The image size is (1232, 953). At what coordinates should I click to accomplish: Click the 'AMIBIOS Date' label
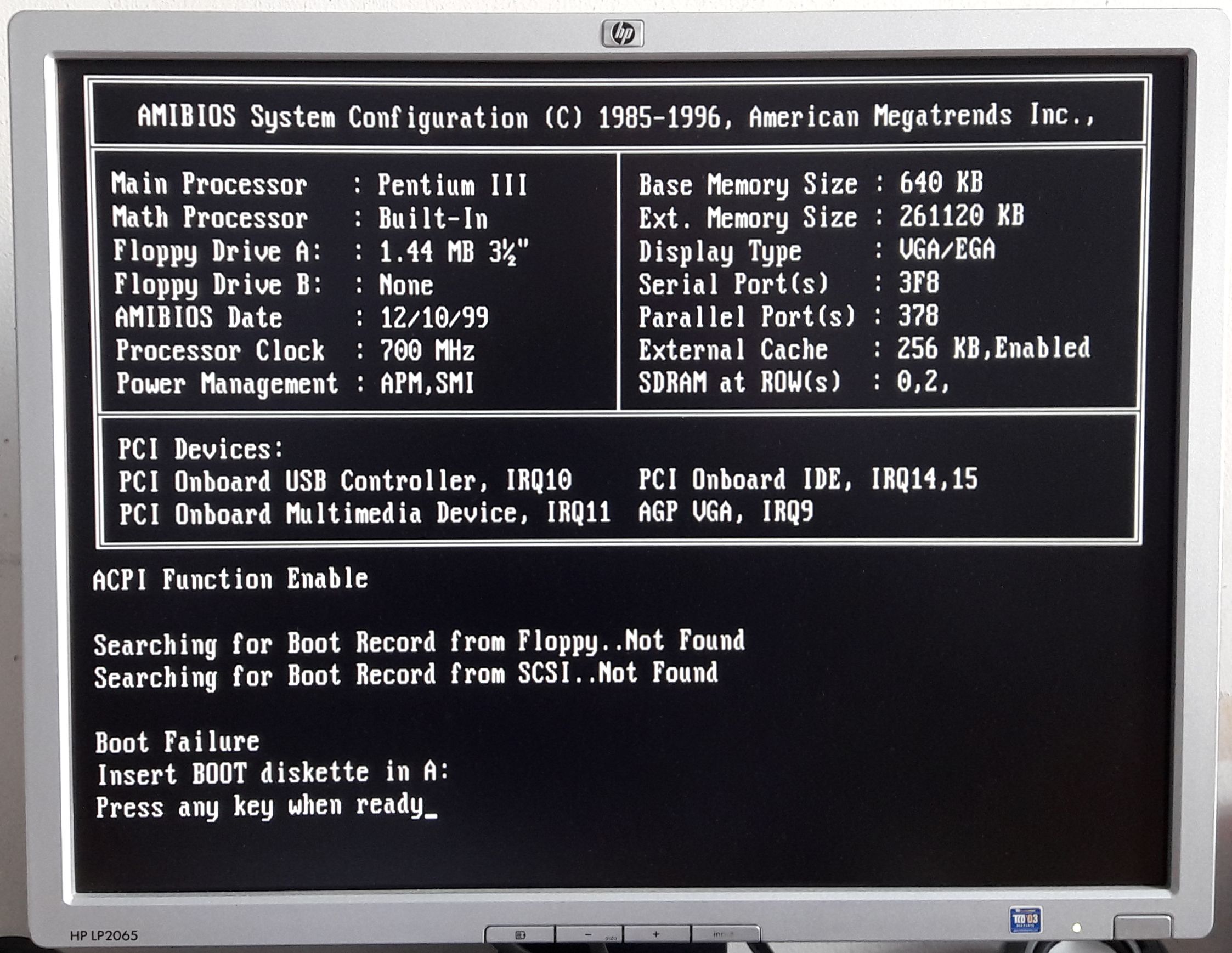(x=199, y=317)
